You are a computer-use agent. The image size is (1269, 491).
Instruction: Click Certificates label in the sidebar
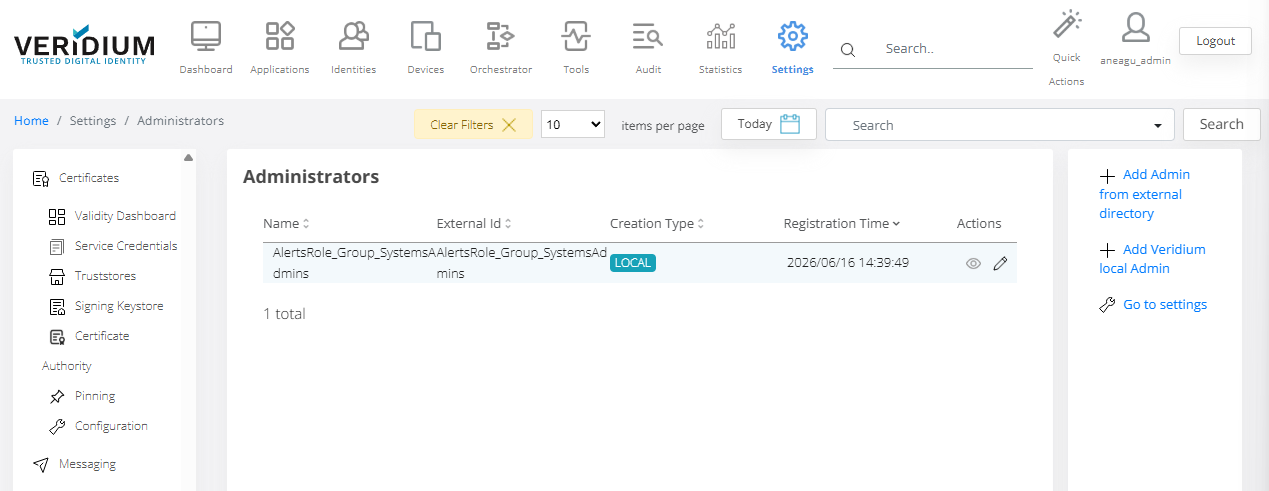click(89, 178)
